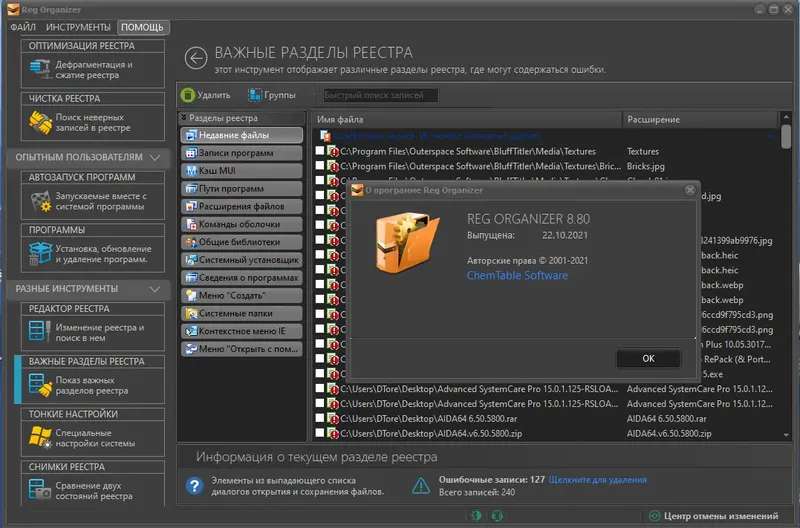Select Записи программ registry section

[241, 153]
